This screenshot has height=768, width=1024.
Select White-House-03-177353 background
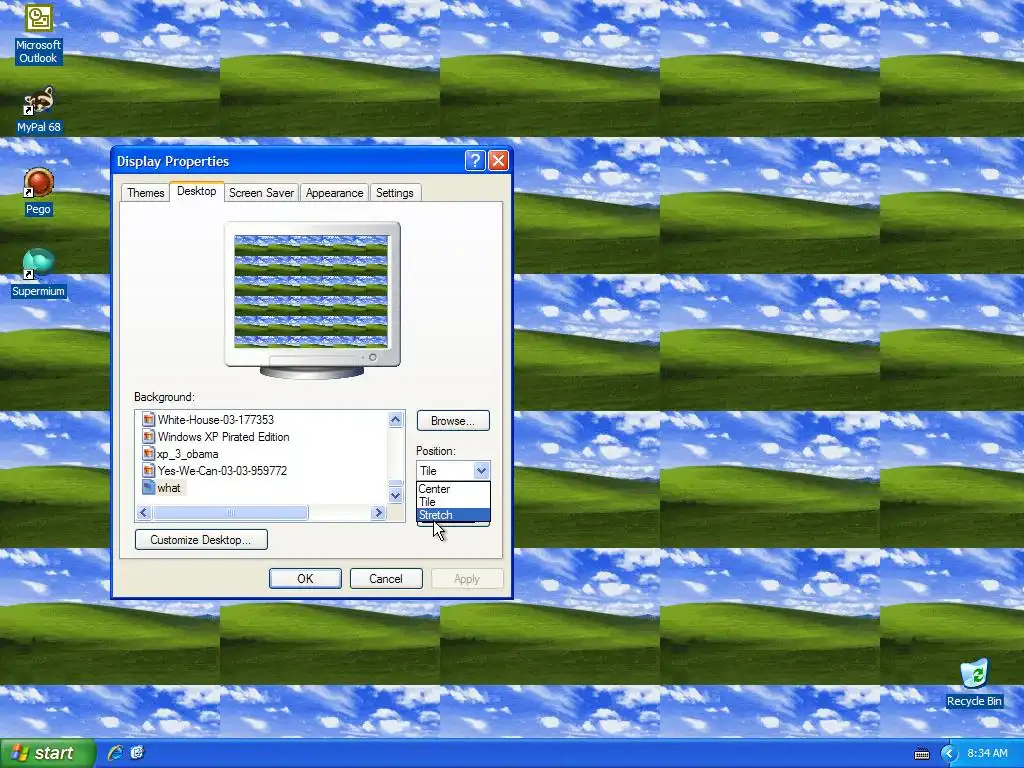point(216,420)
